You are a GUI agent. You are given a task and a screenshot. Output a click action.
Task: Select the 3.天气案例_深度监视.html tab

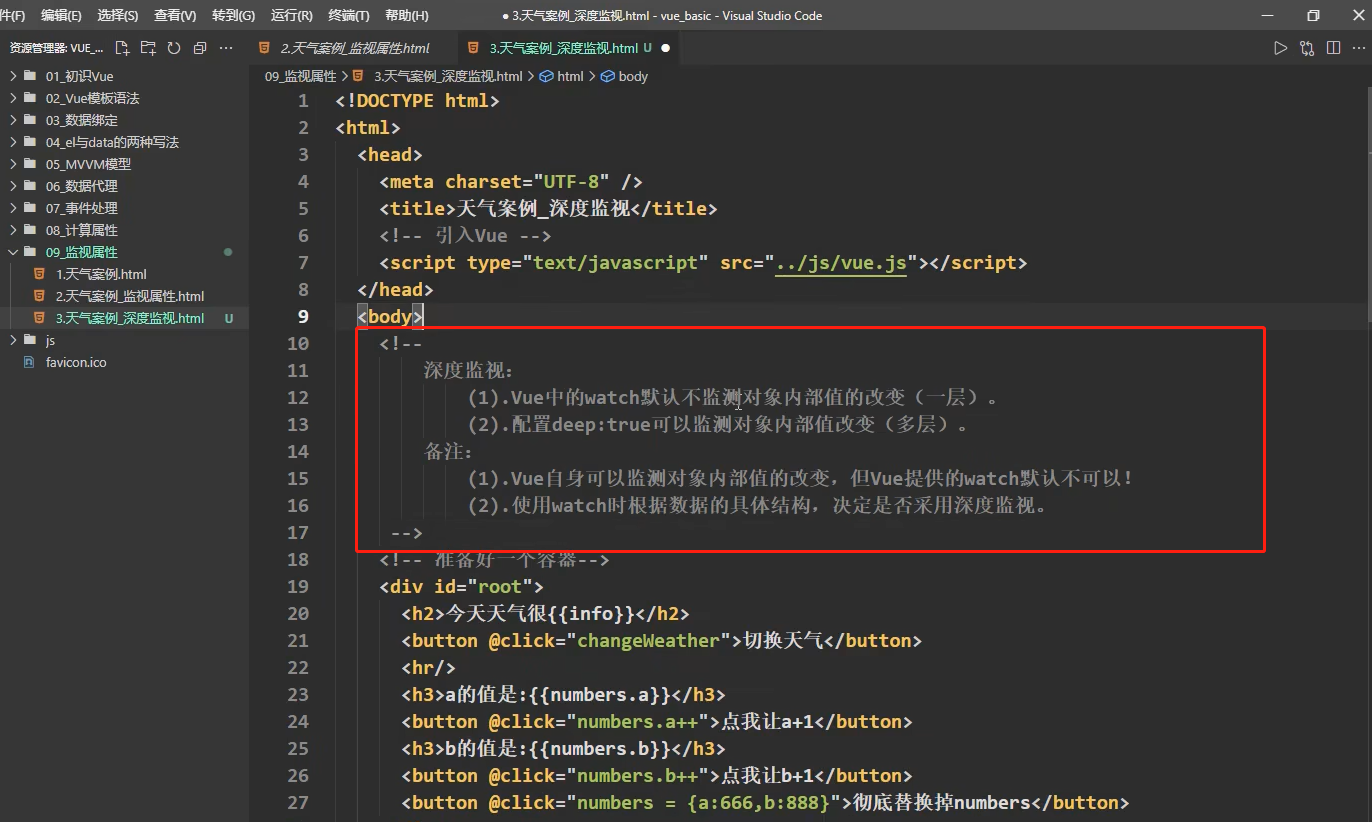[x=570, y=48]
